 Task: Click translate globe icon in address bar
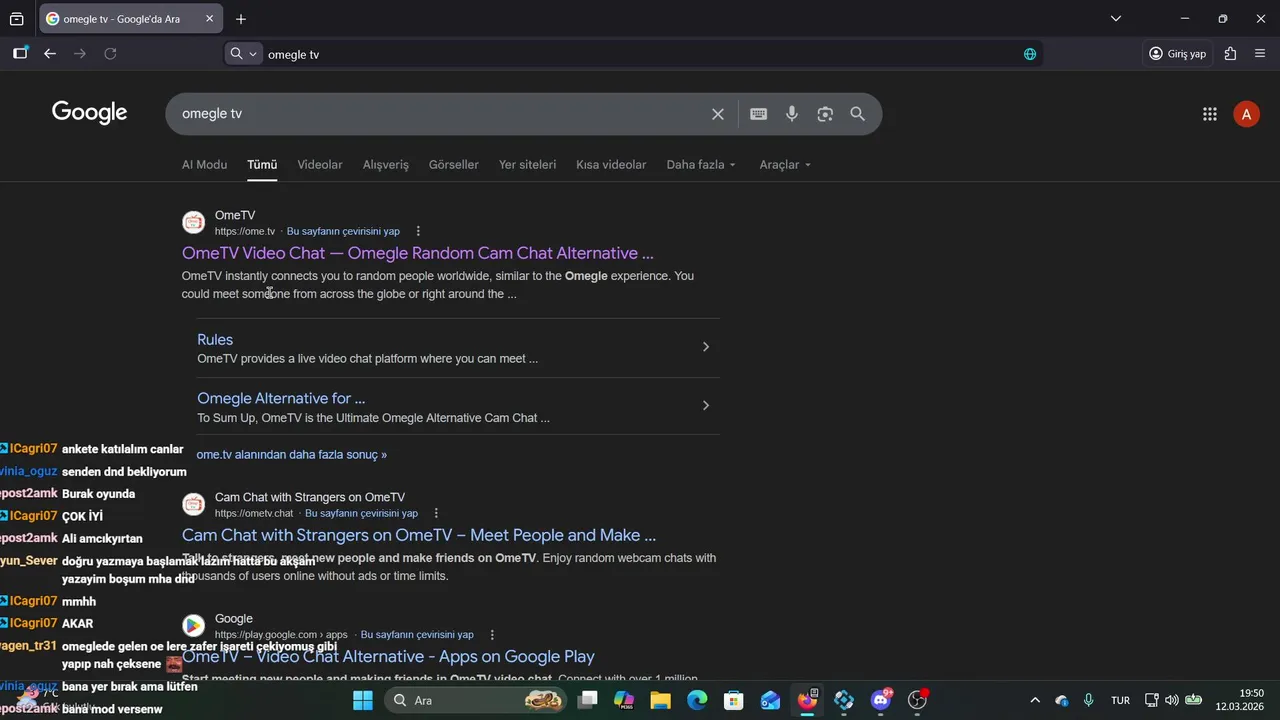pyautogui.click(x=1030, y=54)
